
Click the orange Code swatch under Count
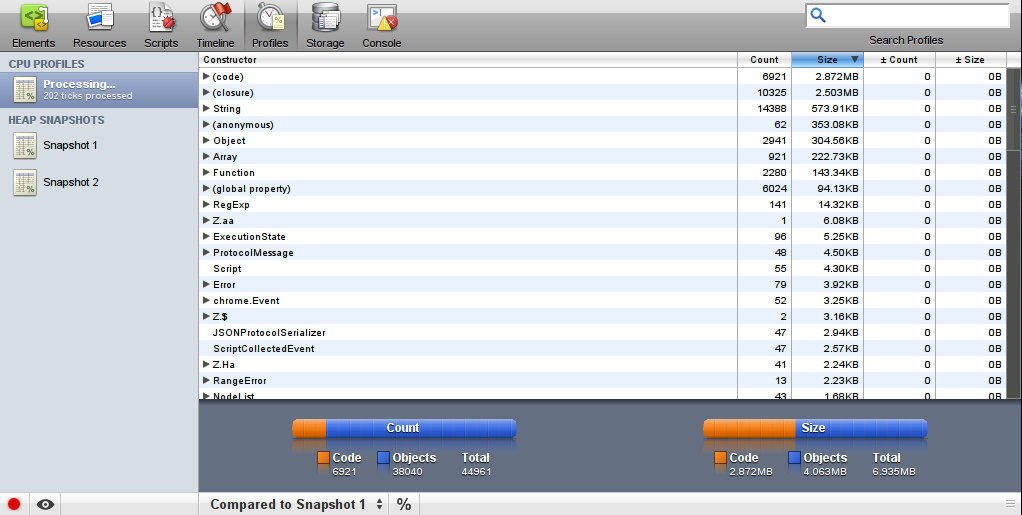point(324,458)
